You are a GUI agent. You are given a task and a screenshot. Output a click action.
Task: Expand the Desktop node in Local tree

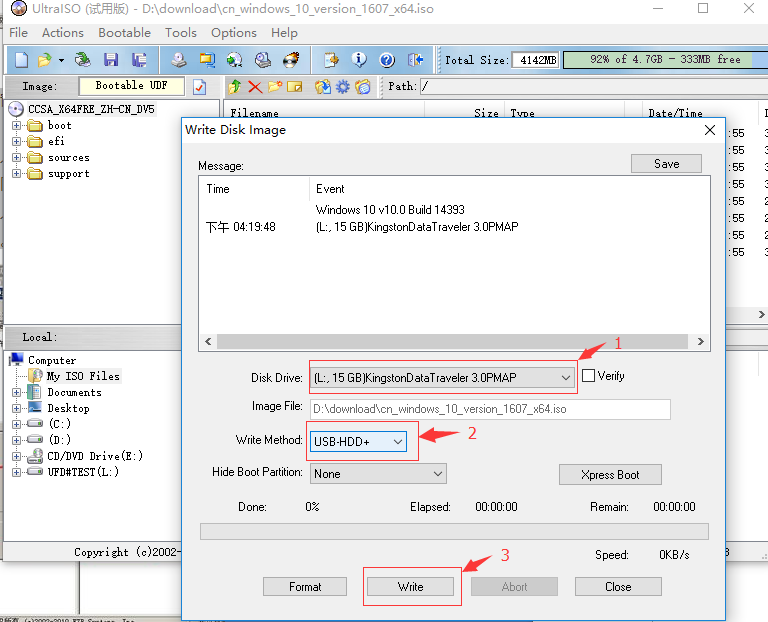coord(16,408)
